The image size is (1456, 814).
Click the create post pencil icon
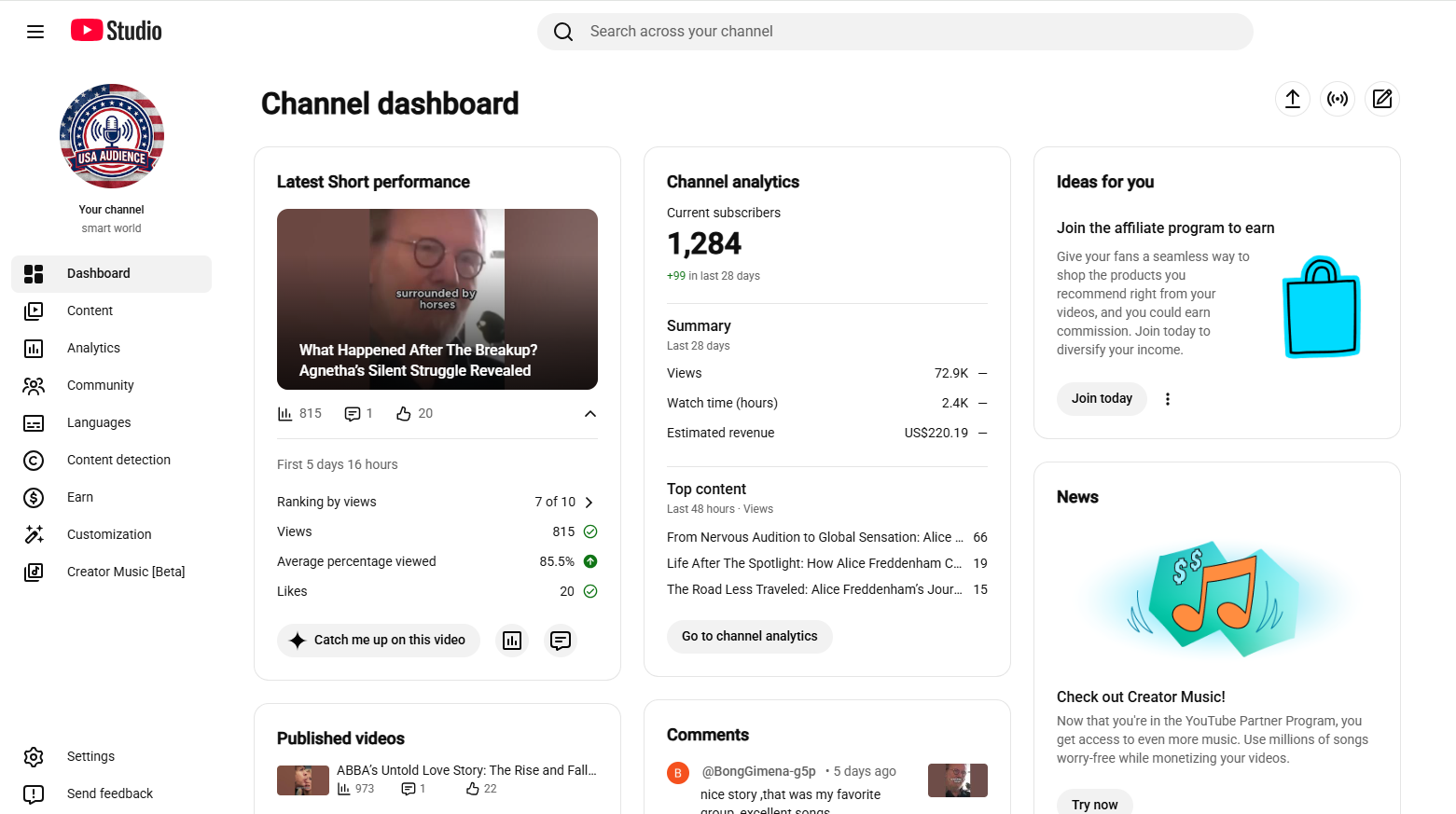tap(1382, 99)
